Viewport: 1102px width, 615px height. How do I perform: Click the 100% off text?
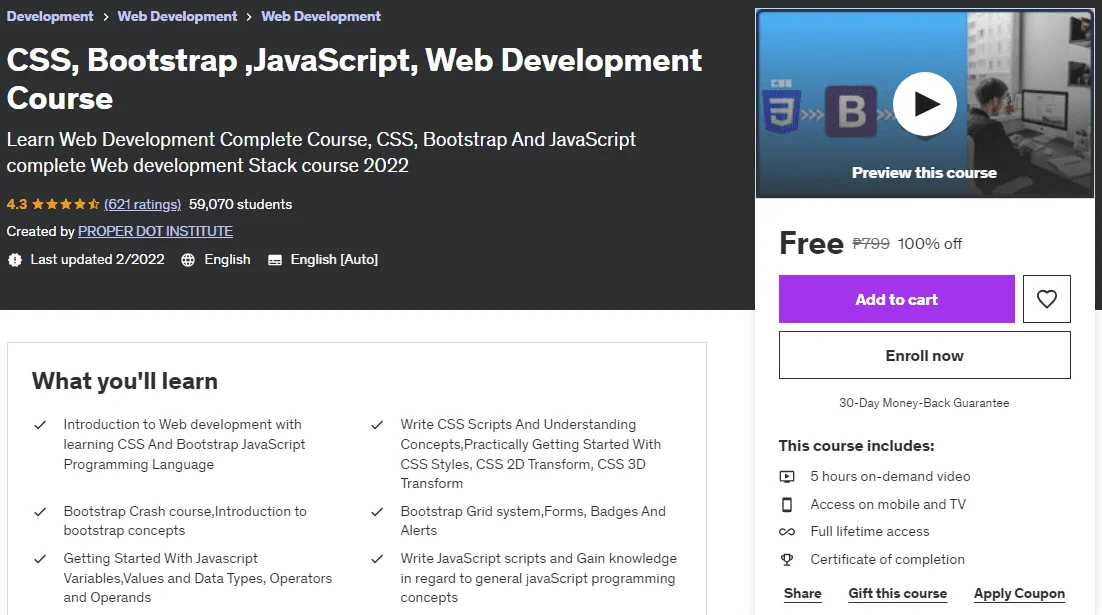[x=930, y=244]
